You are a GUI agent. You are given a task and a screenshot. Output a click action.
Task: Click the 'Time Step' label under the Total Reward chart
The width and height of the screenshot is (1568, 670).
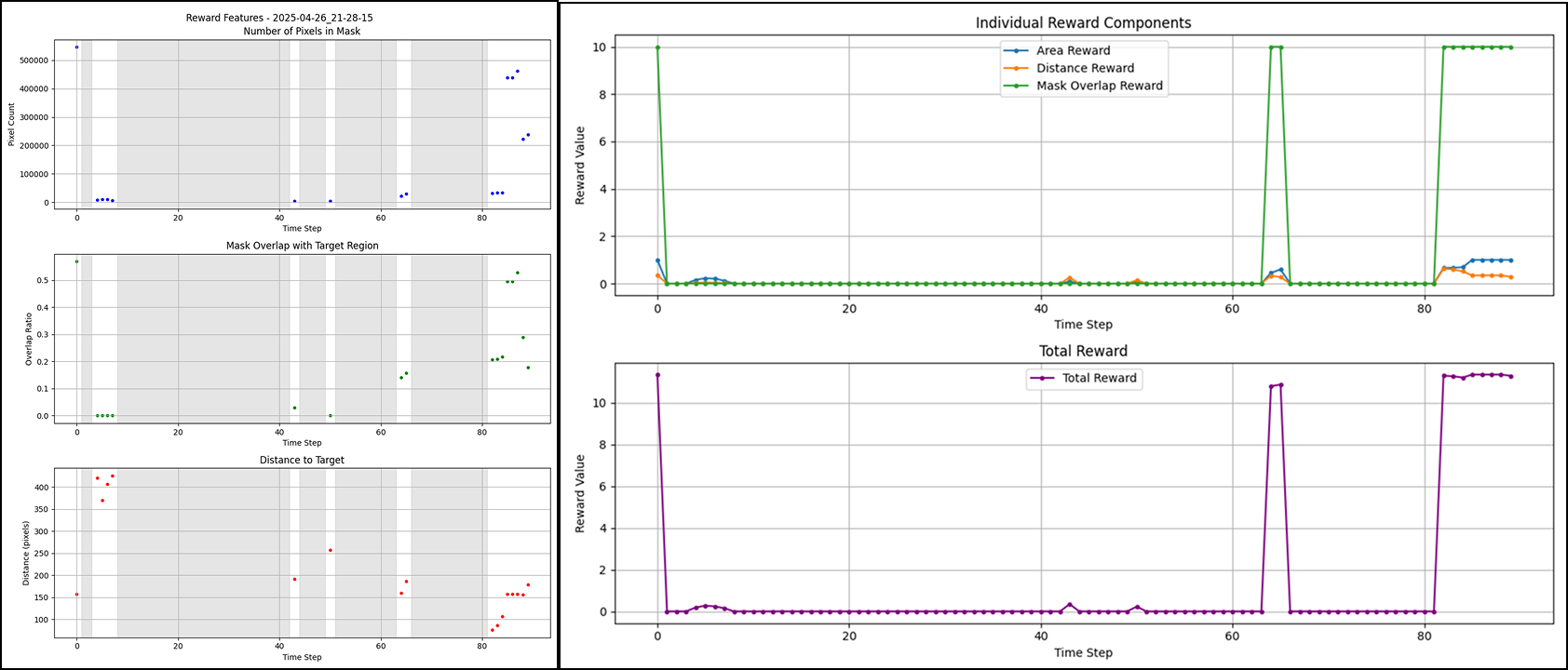coord(1083,652)
